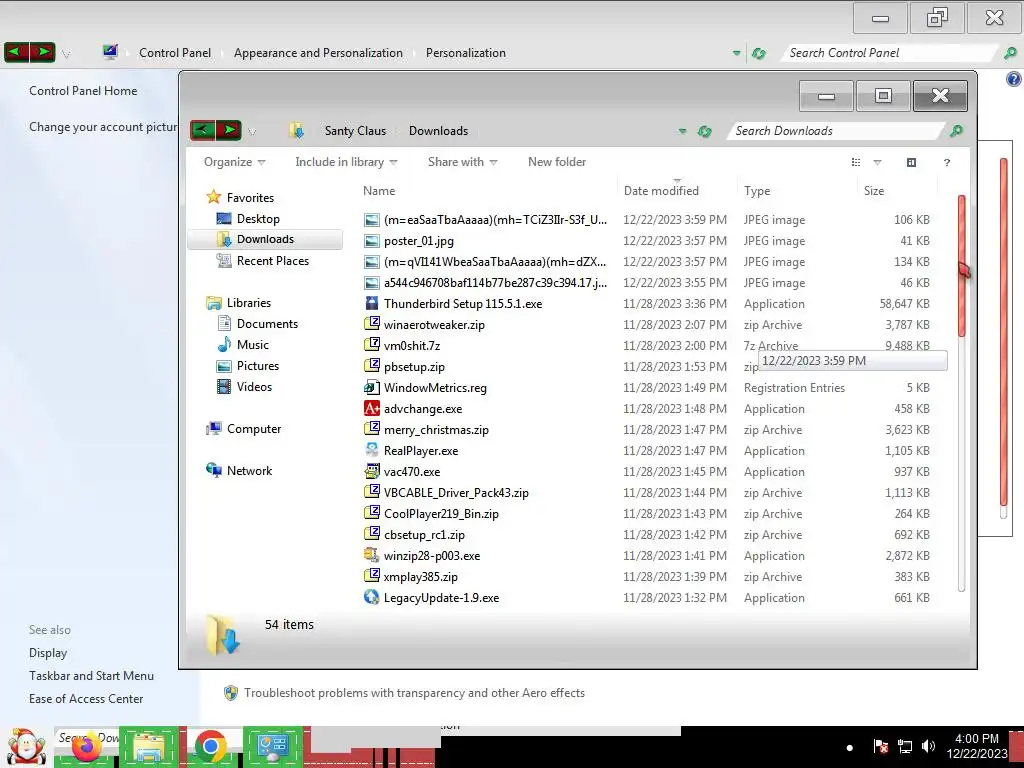
Task: Create a New folder
Action: [x=556, y=162]
